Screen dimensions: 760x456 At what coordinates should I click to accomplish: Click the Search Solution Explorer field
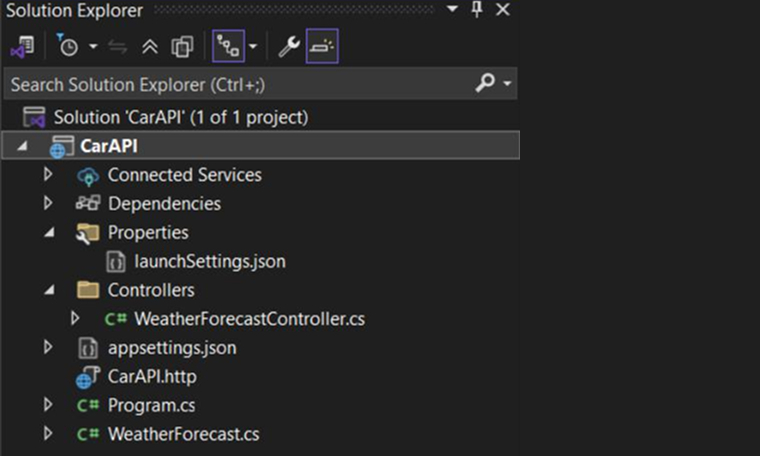pos(260,84)
